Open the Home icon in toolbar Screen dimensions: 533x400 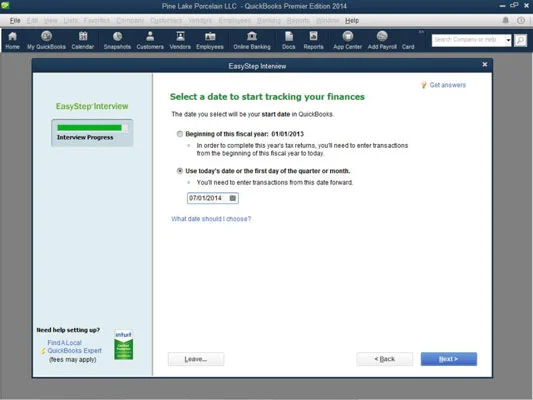(12, 40)
